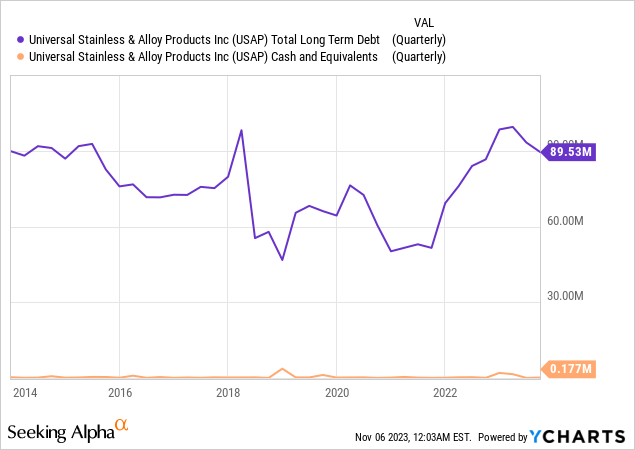The height and width of the screenshot is (450, 635).
Task: Click the 30.00M y-axis label
Action: click(x=565, y=296)
